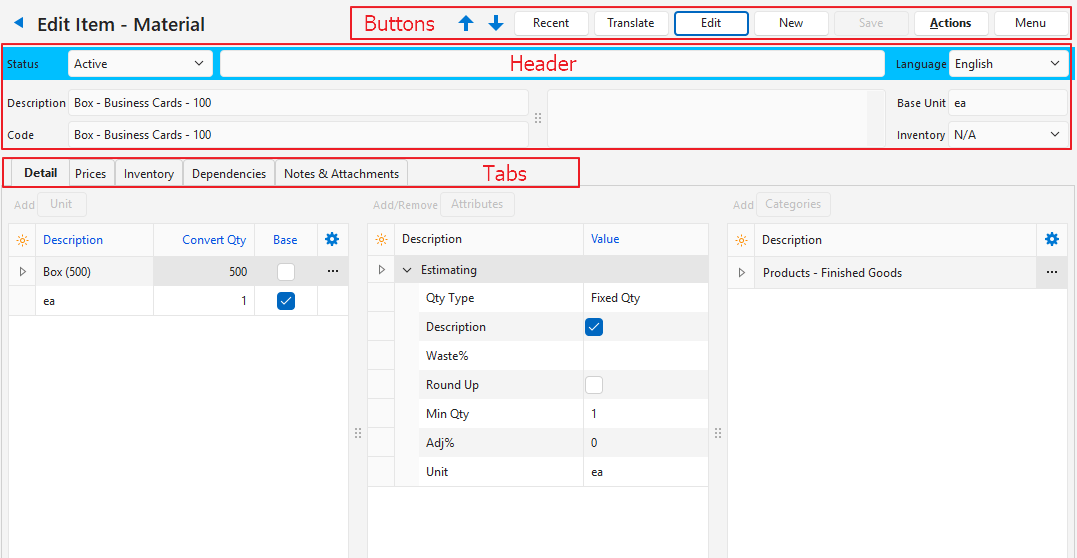The width and height of the screenshot is (1077, 558).
Task: Click the splitter handle between units and attributes
Action: coord(358,433)
